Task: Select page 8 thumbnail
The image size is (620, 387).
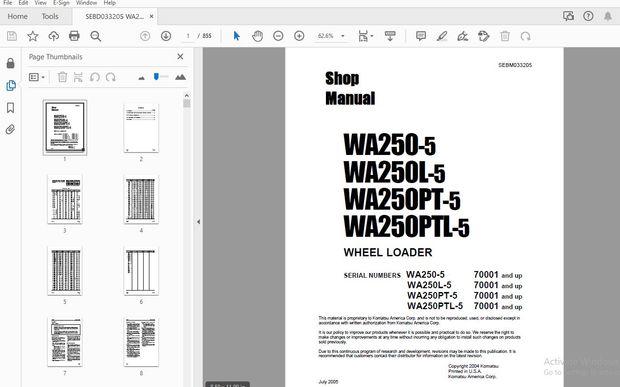Action: point(141,342)
